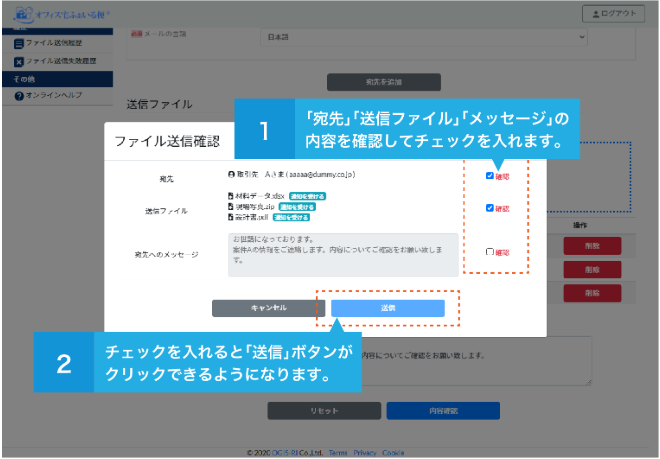Image resolution: width=660 pixels, height=459 pixels.
Task: Click the 通知を受ける badge next to 材料データ.xlsx
Action: [307, 197]
